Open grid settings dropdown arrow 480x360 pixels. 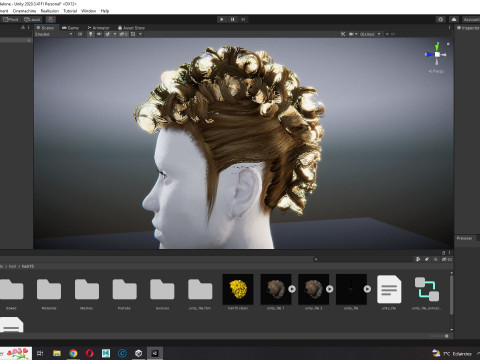[x=140, y=34]
